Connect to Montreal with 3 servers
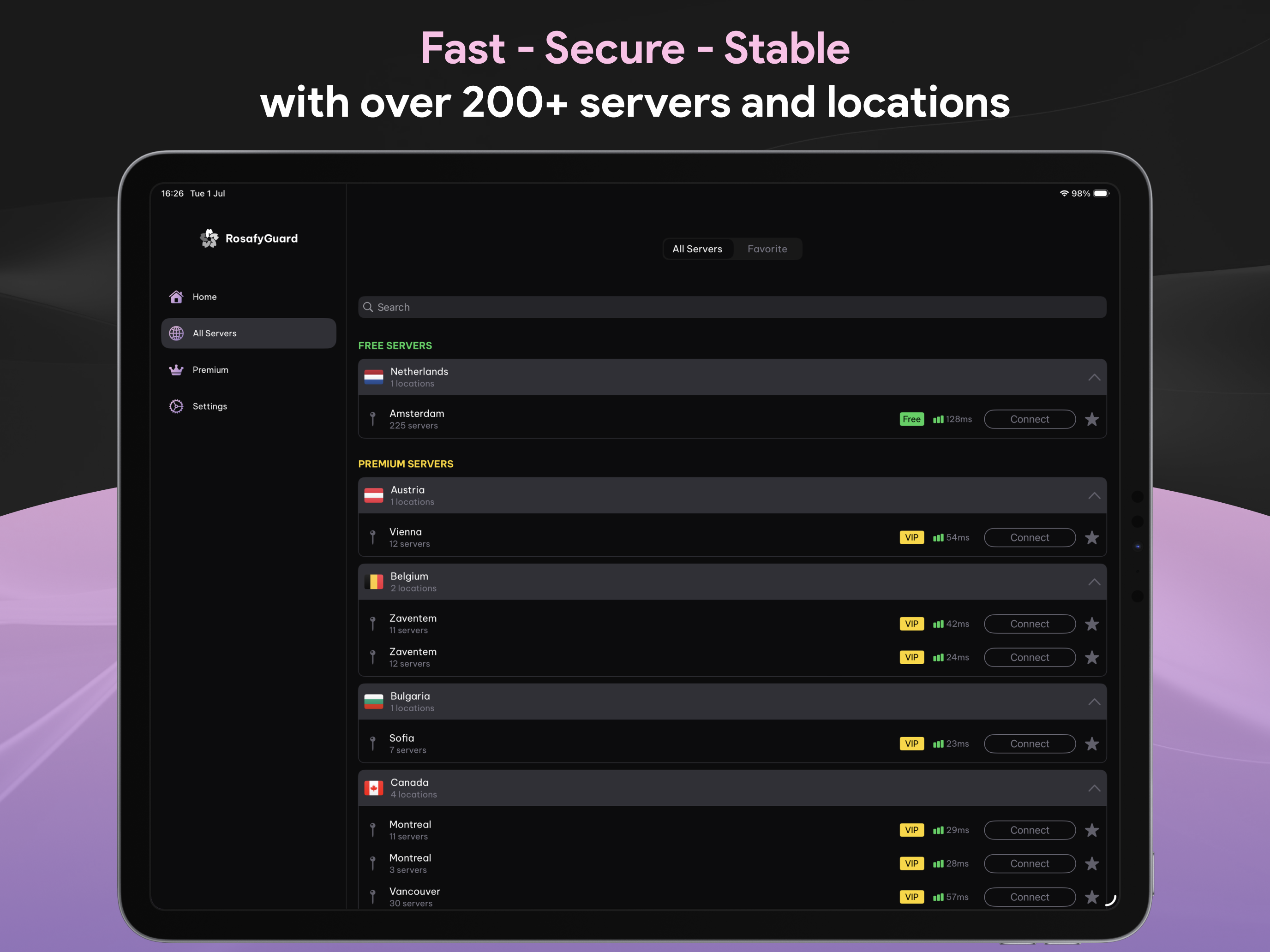Viewport: 1270px width, 952px height. [1030, 863]
